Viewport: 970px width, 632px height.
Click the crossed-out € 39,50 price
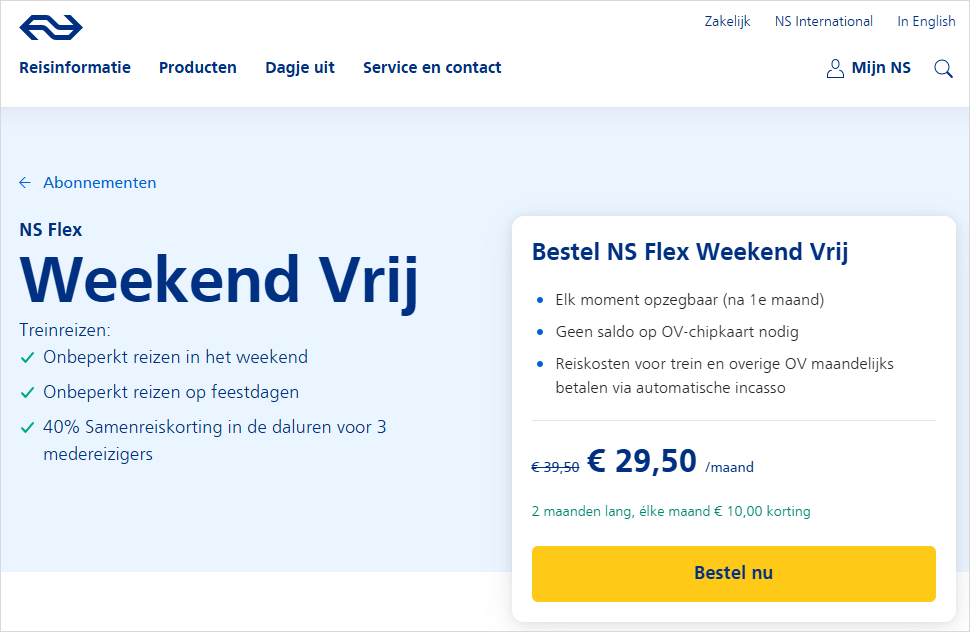(555, 467)
